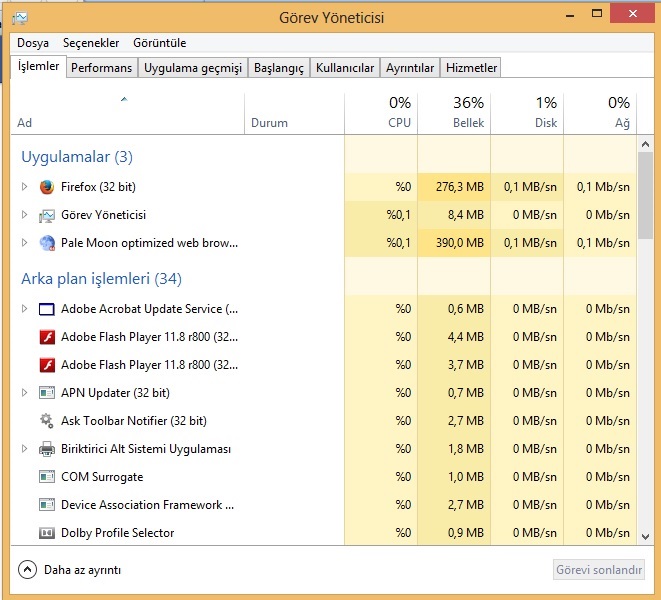This screenshot has height=600, width=661.
Task: Select the Arka plan işlemleri (34) heading
Action: click(102, 279)
